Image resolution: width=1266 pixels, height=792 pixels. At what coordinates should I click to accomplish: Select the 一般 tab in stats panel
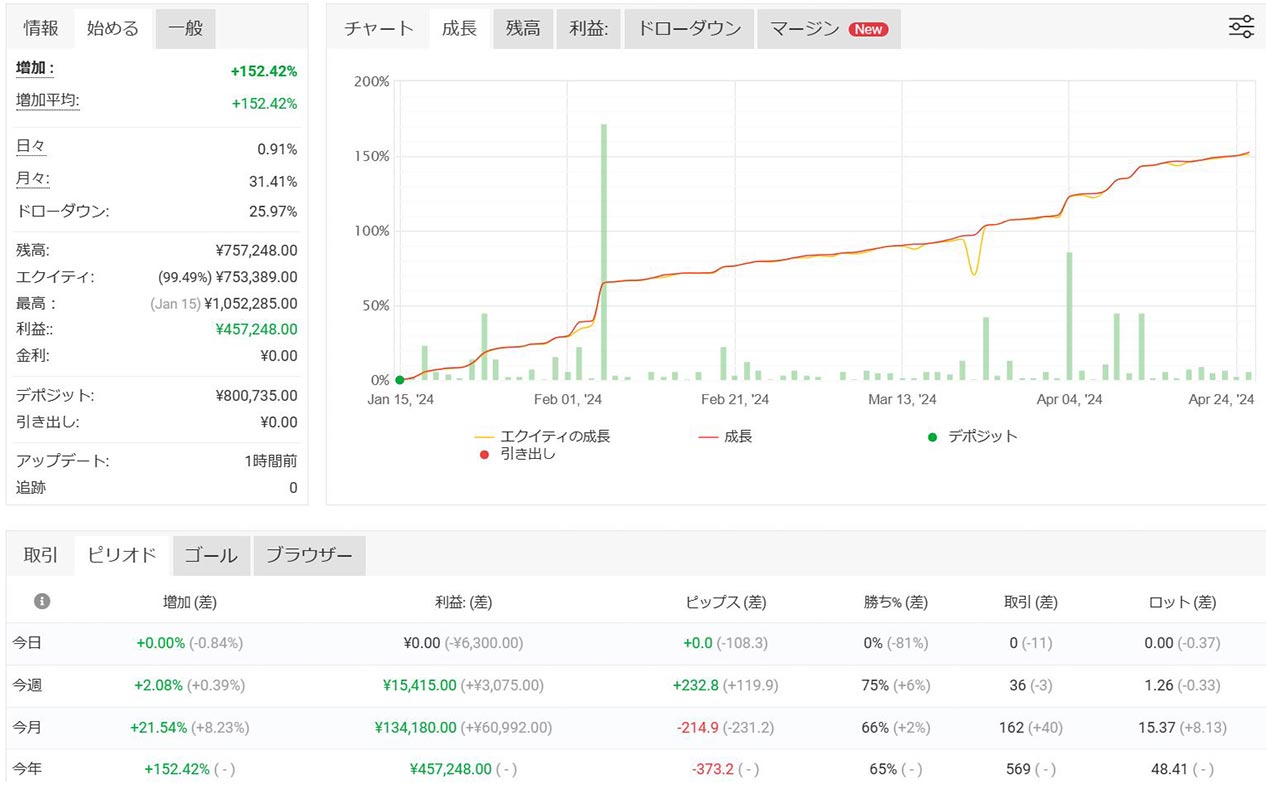tap(185, 29)
